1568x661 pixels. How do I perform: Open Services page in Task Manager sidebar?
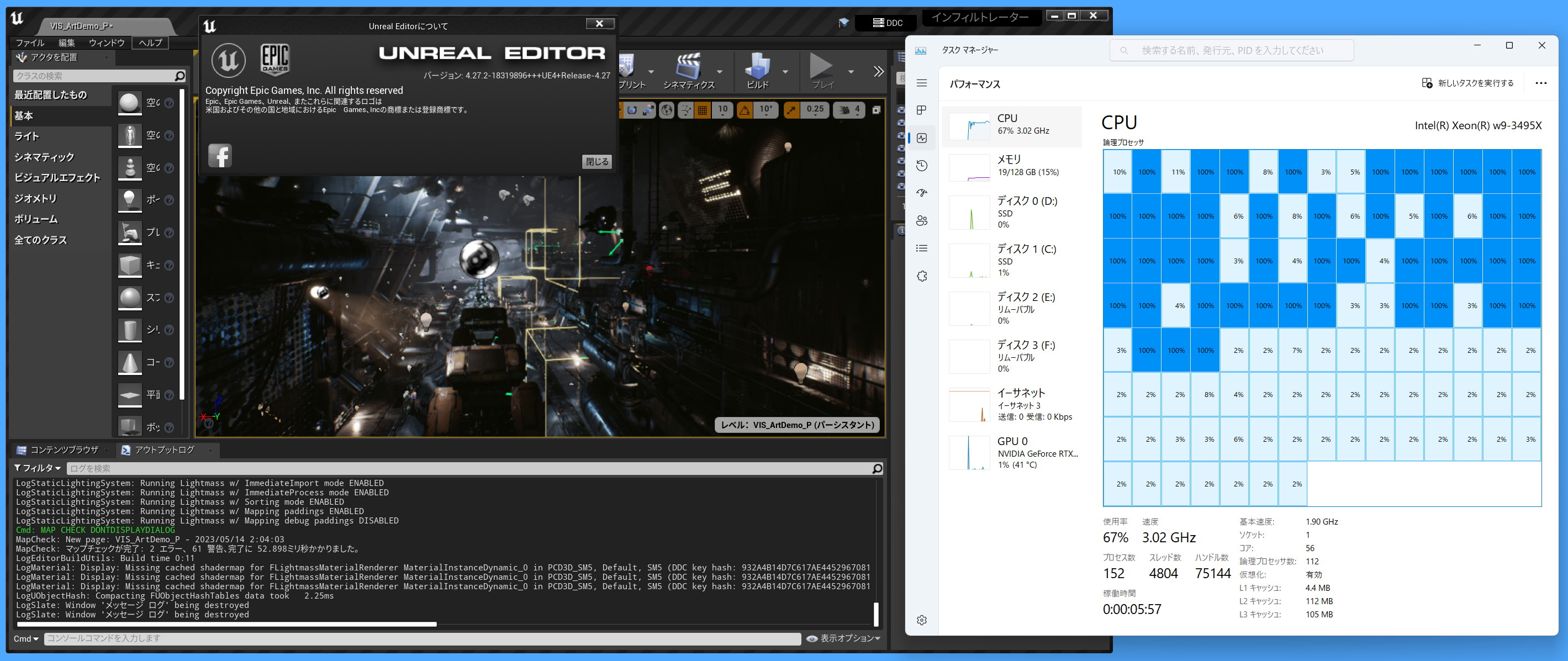click(x=922, y=276)
